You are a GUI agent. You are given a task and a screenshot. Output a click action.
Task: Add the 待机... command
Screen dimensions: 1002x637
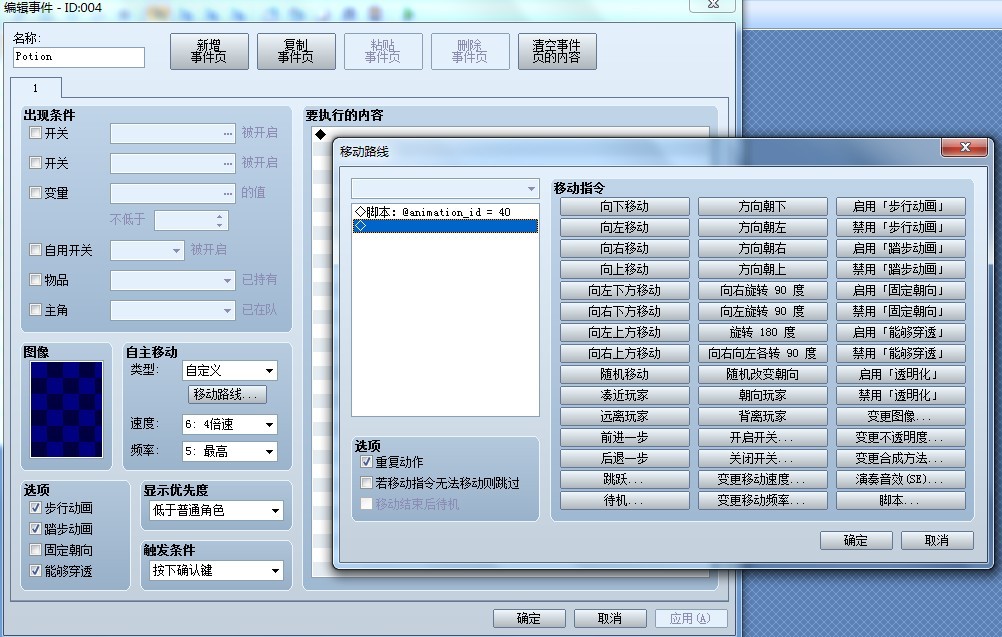(625, 500)
